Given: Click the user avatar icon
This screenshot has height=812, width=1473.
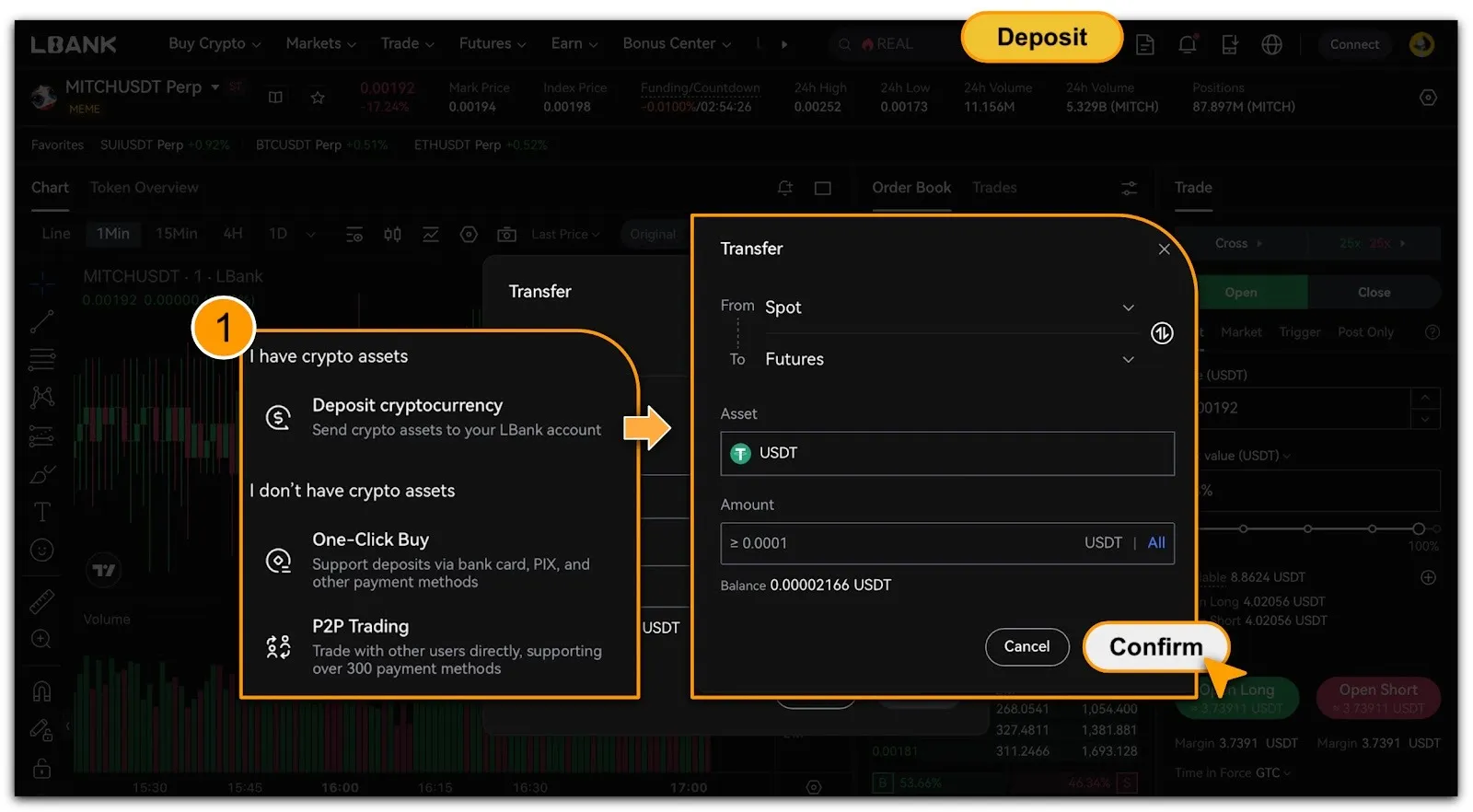Looking at the screenshot, I should tap(1421, 44).
